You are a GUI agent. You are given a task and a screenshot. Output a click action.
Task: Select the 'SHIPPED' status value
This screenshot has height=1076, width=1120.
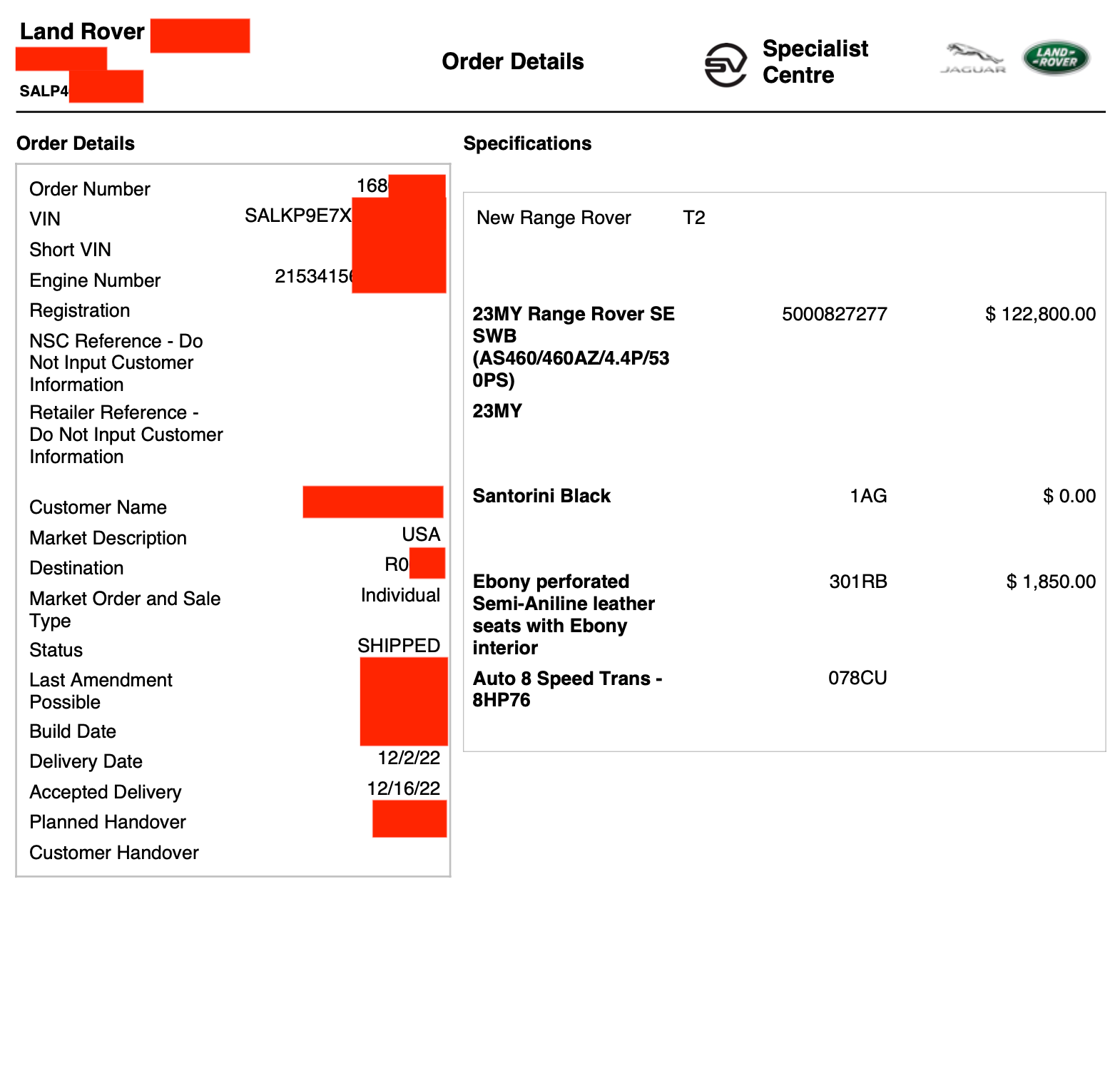(x=399, y=646)
